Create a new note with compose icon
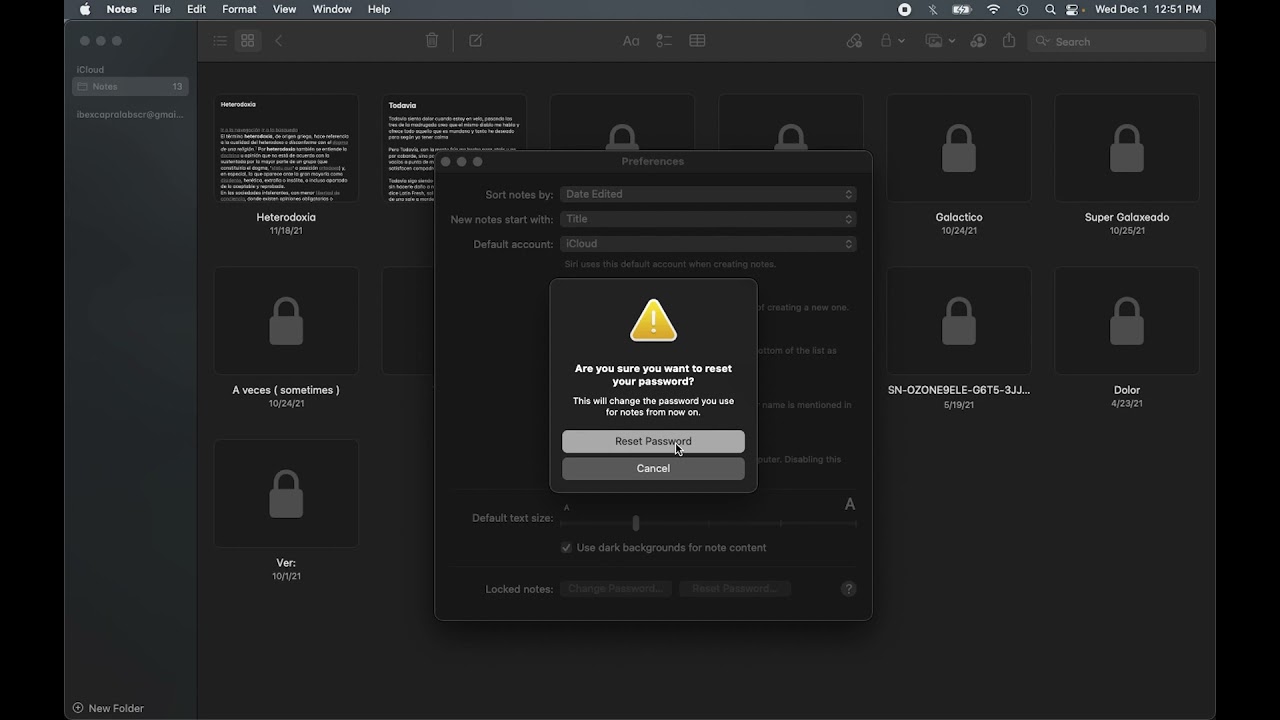This screenshot has height=720, width=1280. 476,41
